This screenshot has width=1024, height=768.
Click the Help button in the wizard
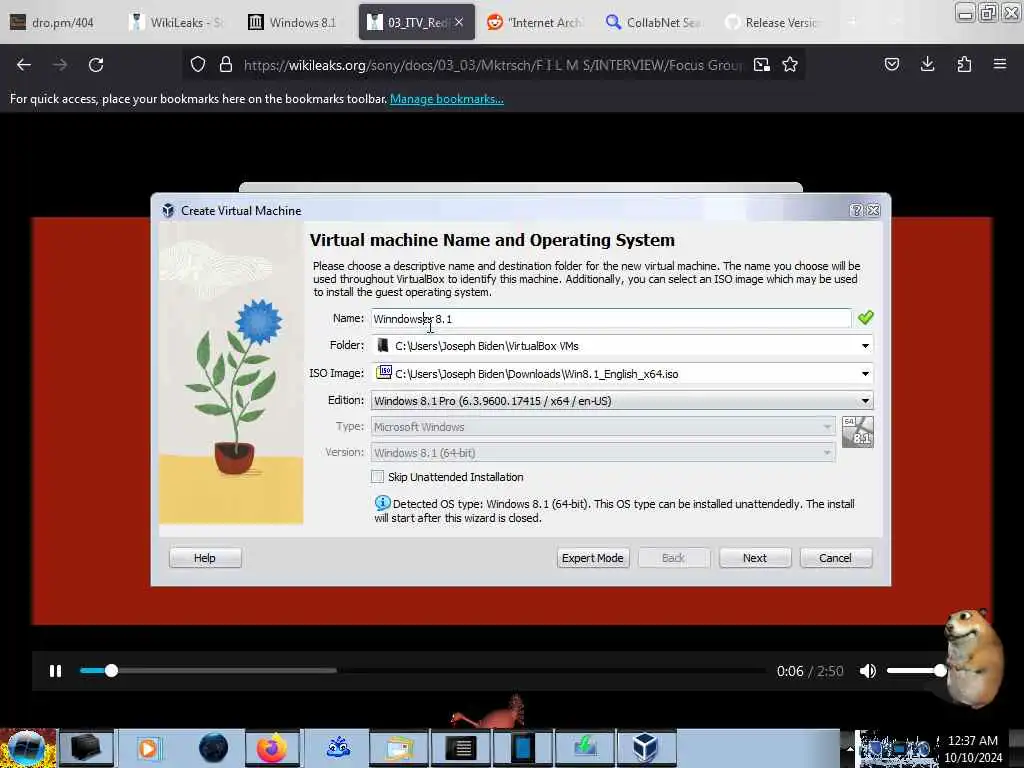click(205, 558)
